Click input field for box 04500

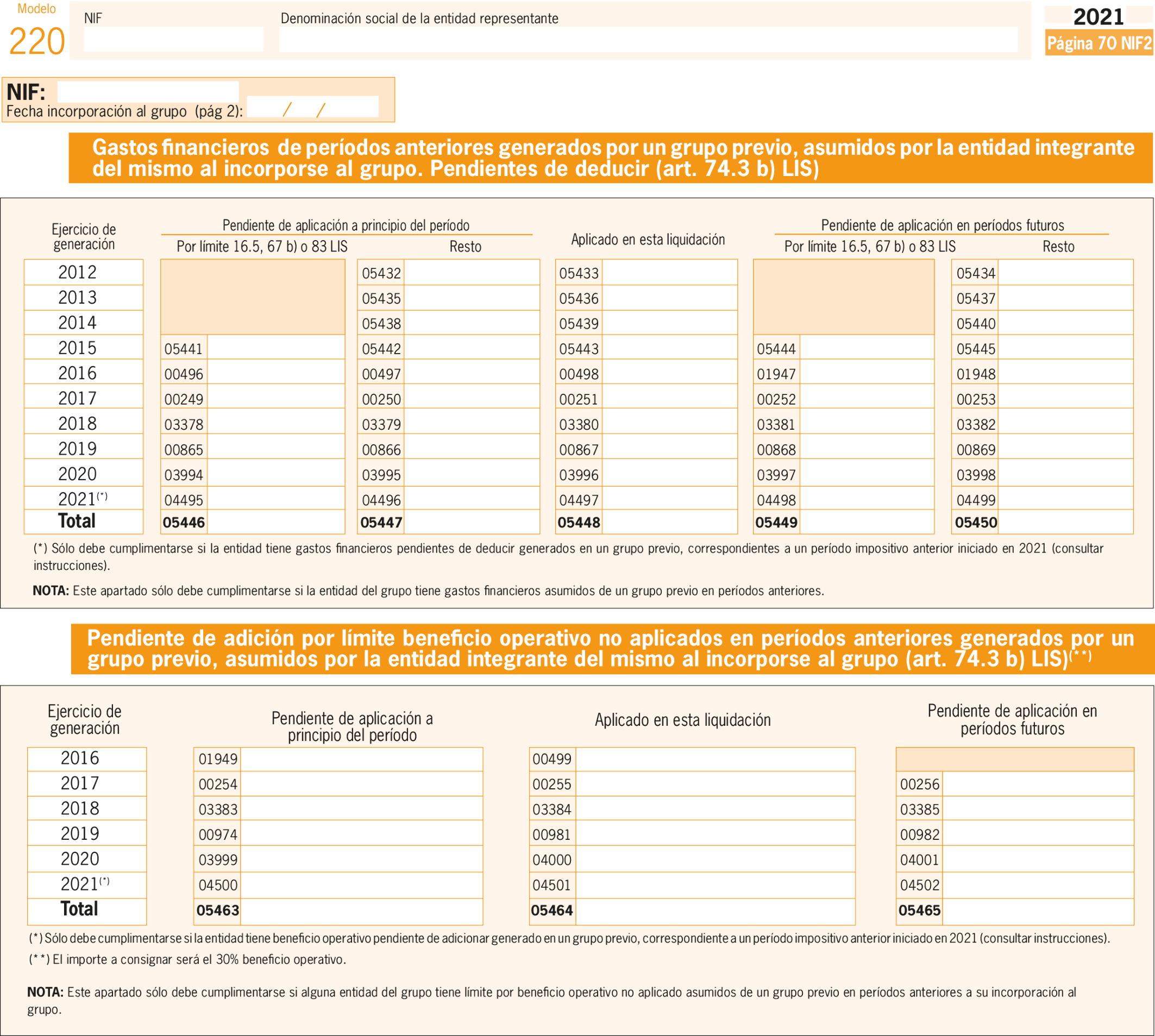click(x=361, y=886)
